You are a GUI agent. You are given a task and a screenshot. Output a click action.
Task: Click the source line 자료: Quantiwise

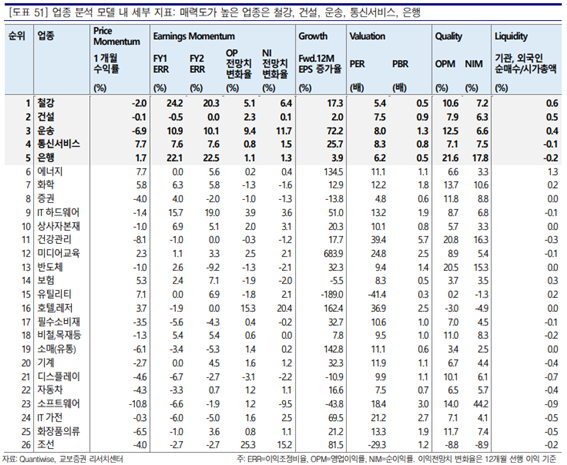[62, 459]
